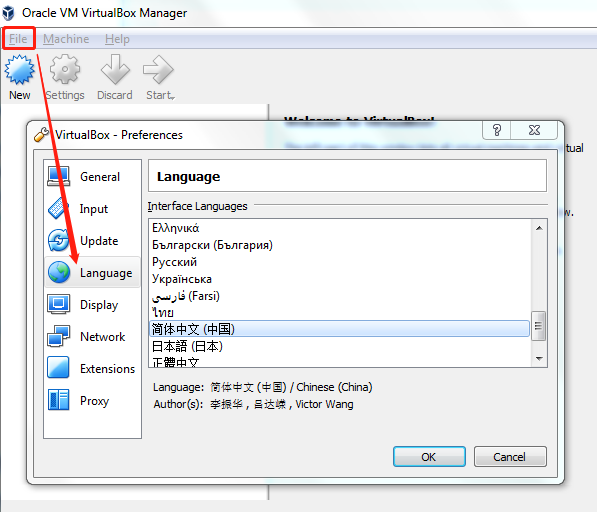
Task: Open the Proxy preferences page
Action: (93, 400)
